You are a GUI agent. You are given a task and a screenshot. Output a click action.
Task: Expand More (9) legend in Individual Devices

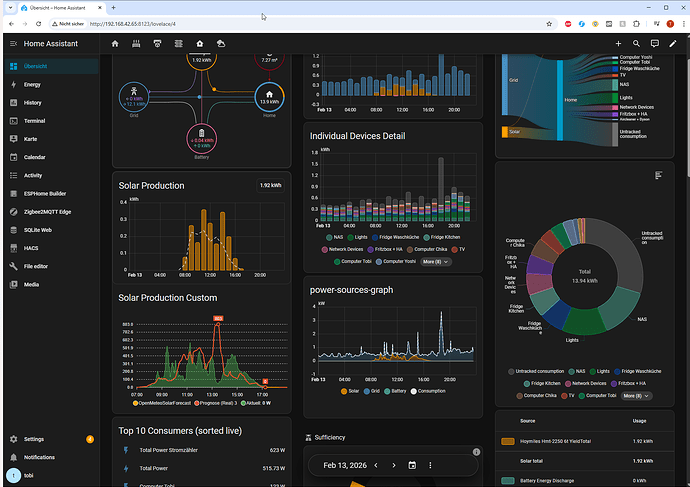(x=436, y=261)
